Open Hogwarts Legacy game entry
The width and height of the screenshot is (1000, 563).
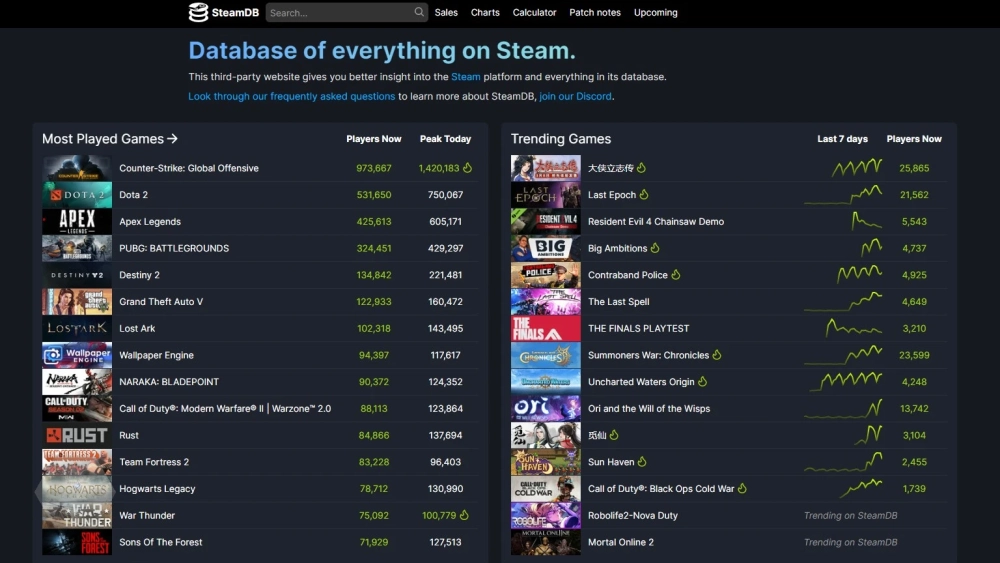click(157, 489)
